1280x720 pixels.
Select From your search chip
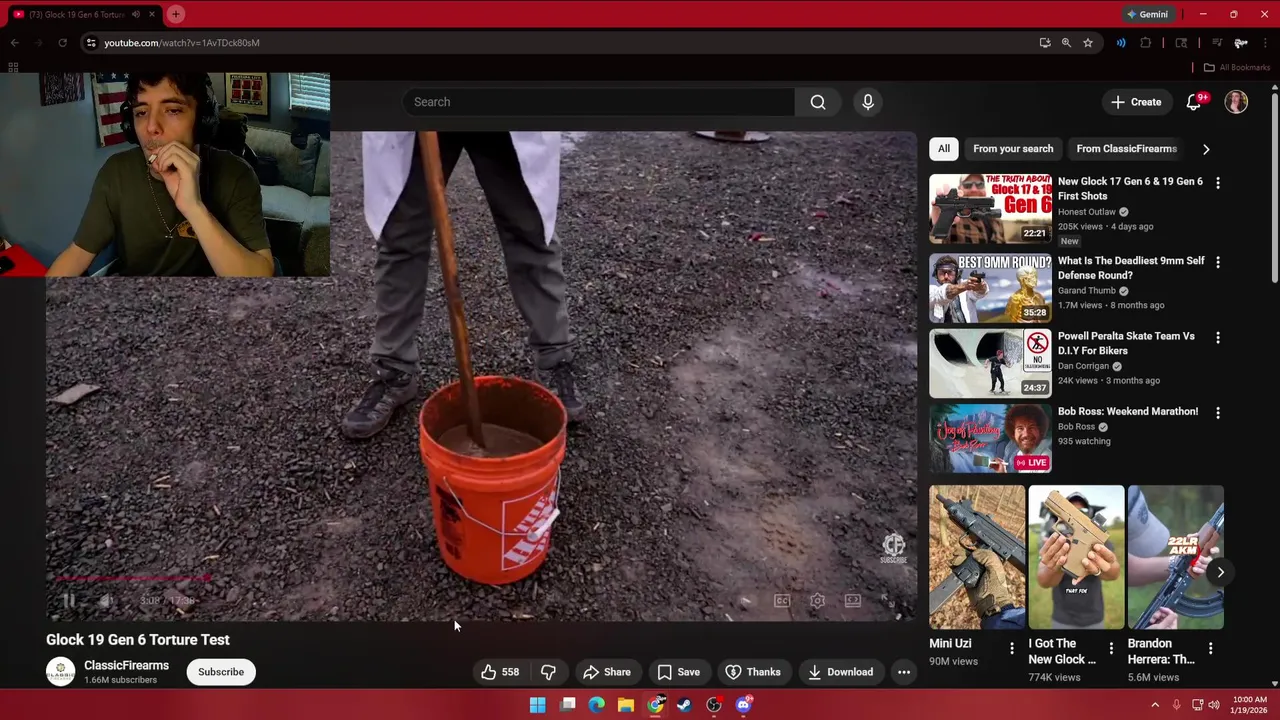point(1013,149)
